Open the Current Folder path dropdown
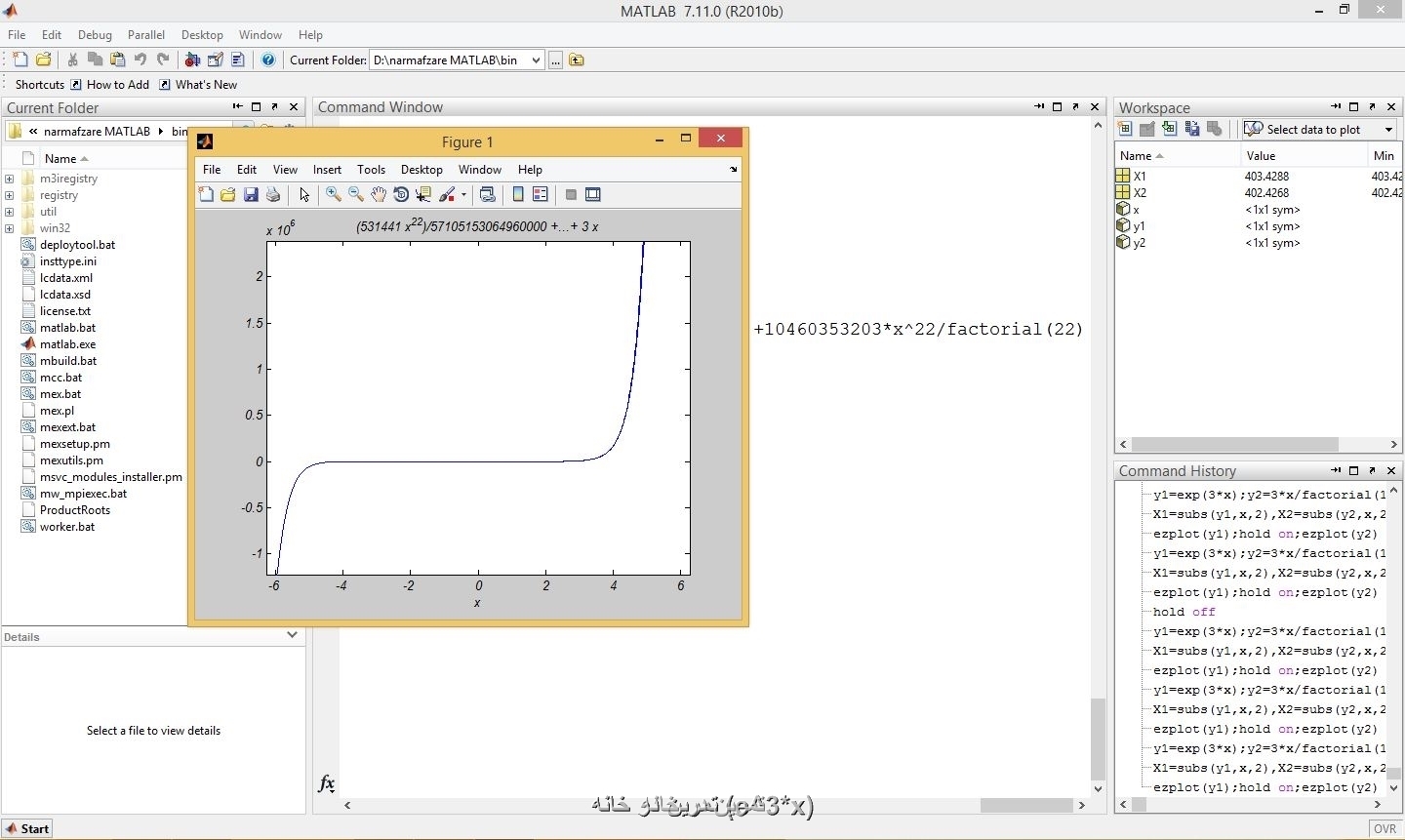Image resolution: width=1405 pixels, height=840 pixels. (x=536, y=60)
